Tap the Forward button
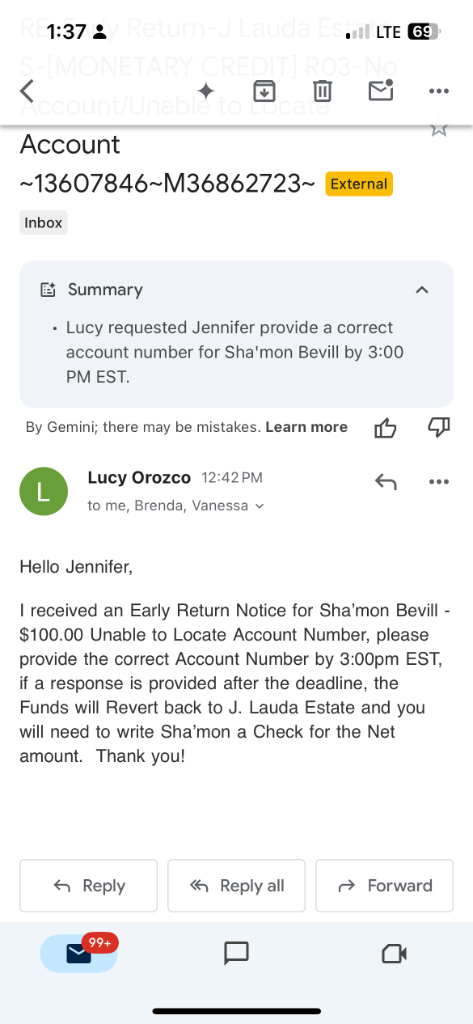Screen dimensions: 473x1024 click(384, 886)
